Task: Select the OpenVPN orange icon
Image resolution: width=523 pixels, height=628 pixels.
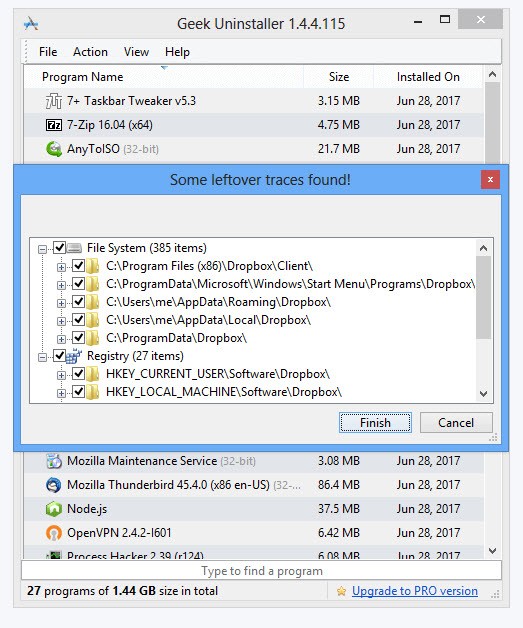Action: coord(54,533)
